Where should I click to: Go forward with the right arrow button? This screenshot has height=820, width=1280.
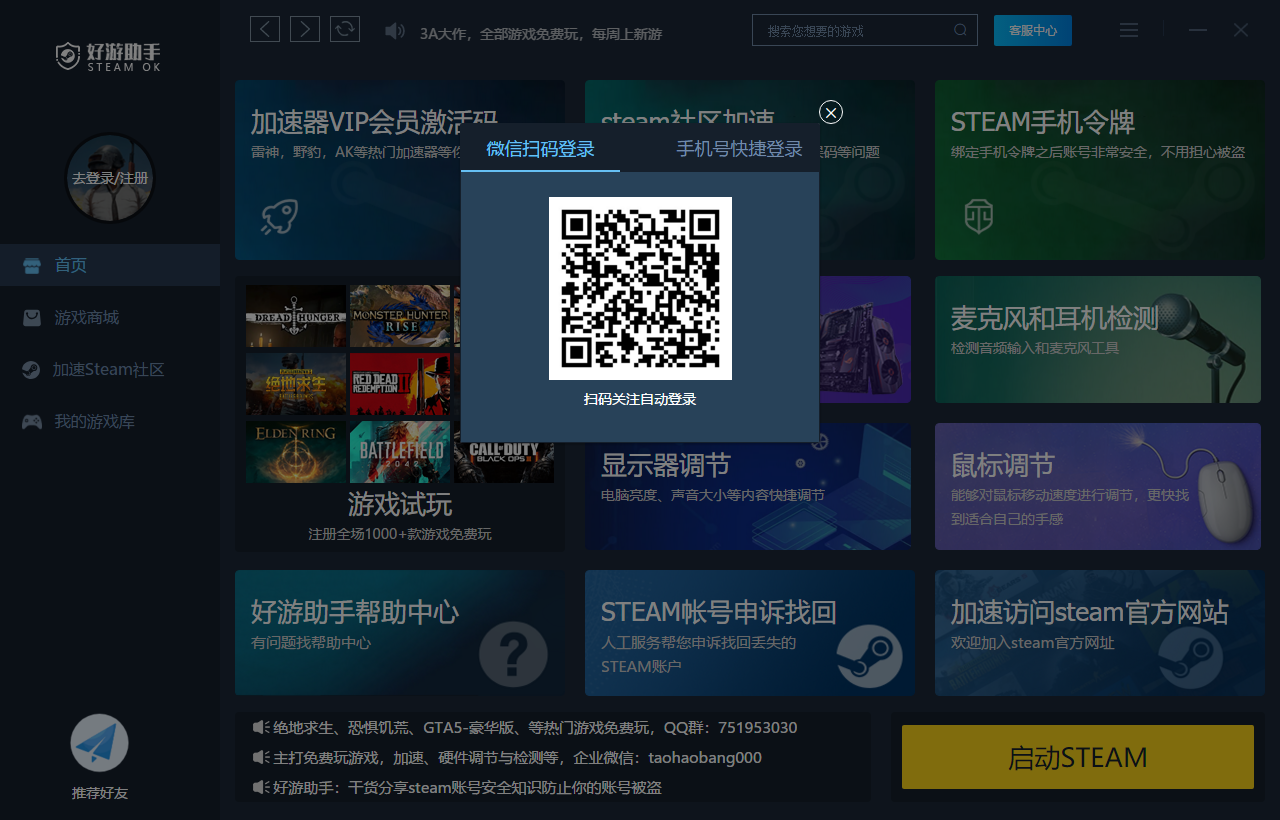point(305,29)
